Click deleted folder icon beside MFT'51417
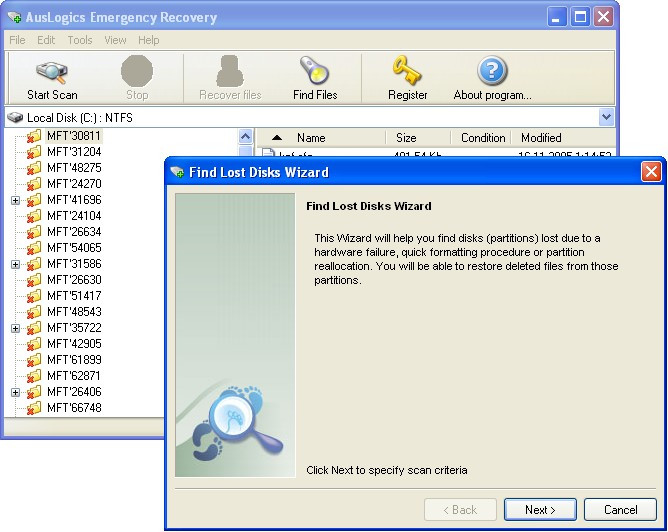The image size is (668, 532). pos(34,296)
